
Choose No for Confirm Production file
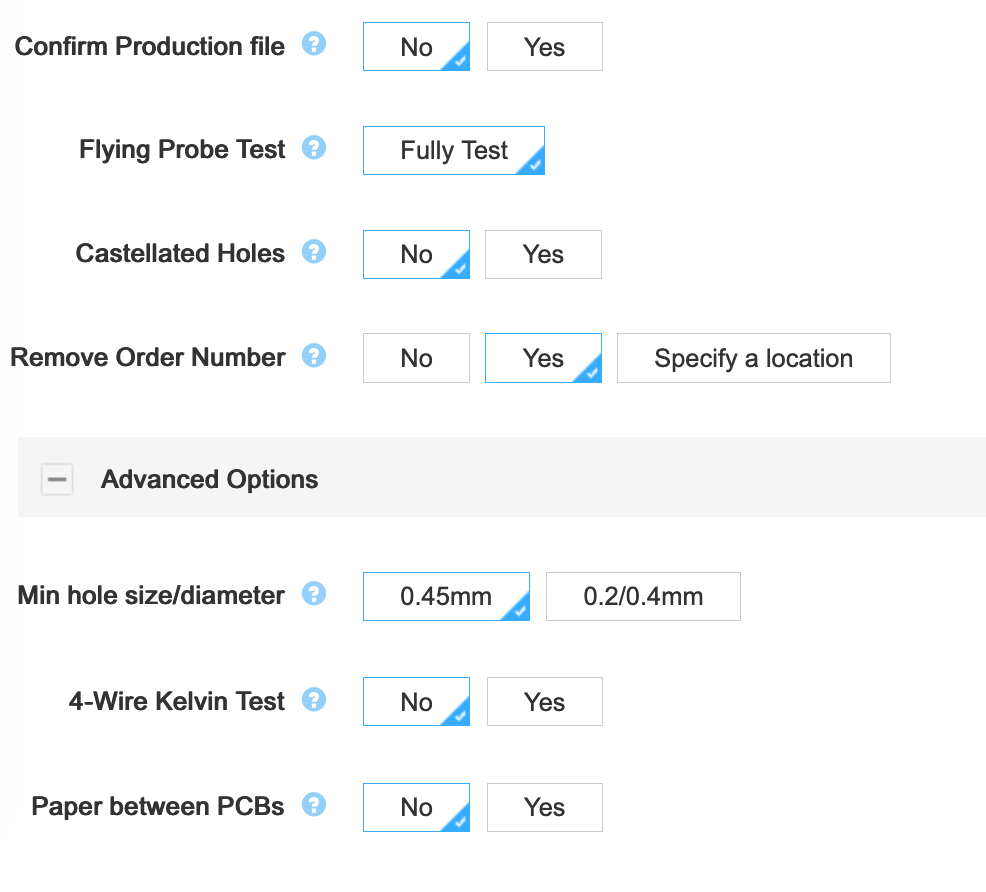point(416,47)
